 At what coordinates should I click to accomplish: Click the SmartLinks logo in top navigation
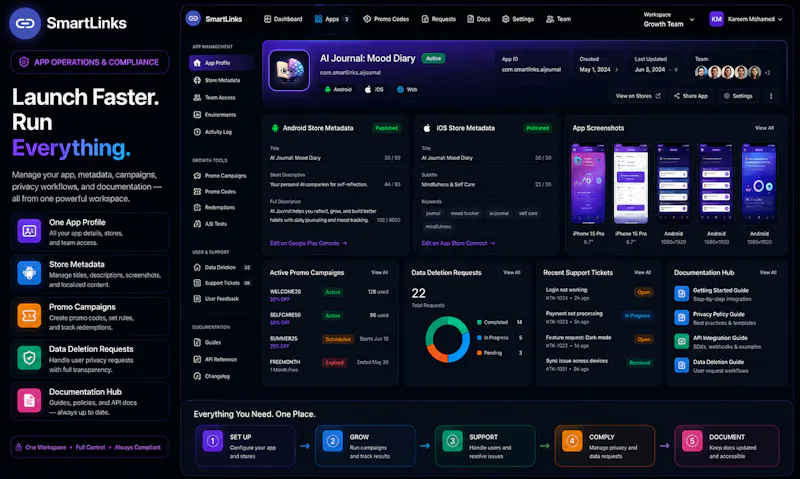pos(193,19)
